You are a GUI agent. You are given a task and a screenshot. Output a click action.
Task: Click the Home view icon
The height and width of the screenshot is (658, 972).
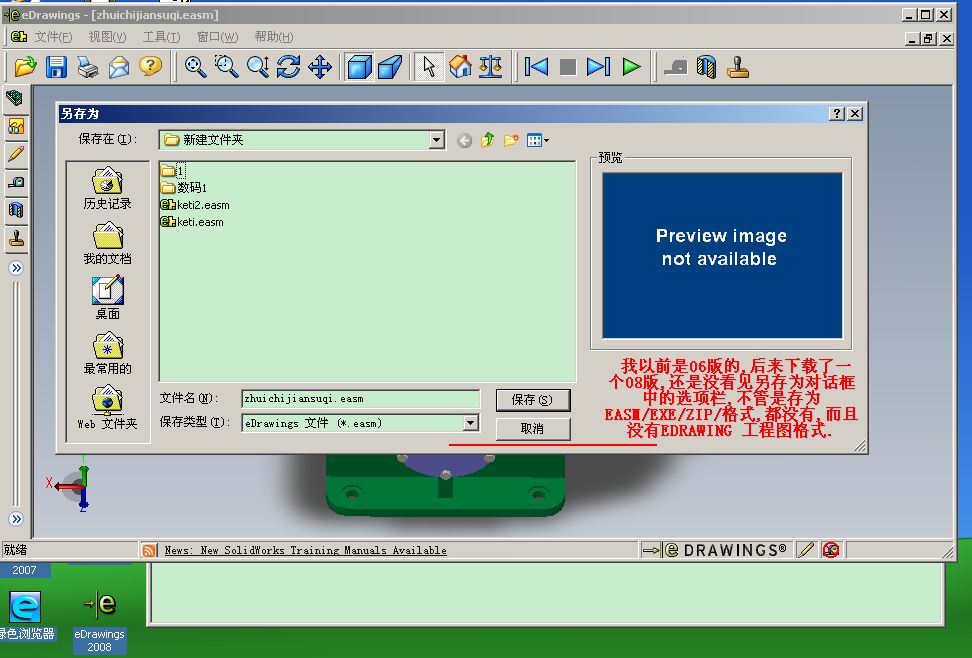pos(460,66)
